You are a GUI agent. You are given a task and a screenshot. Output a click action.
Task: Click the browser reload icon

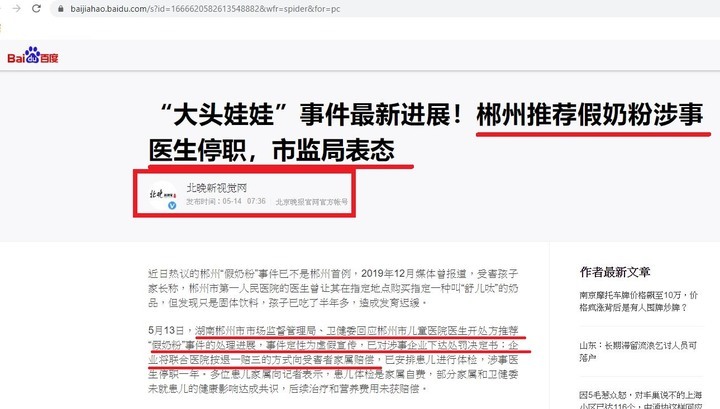pyautogui.click(x=36, y=8)
